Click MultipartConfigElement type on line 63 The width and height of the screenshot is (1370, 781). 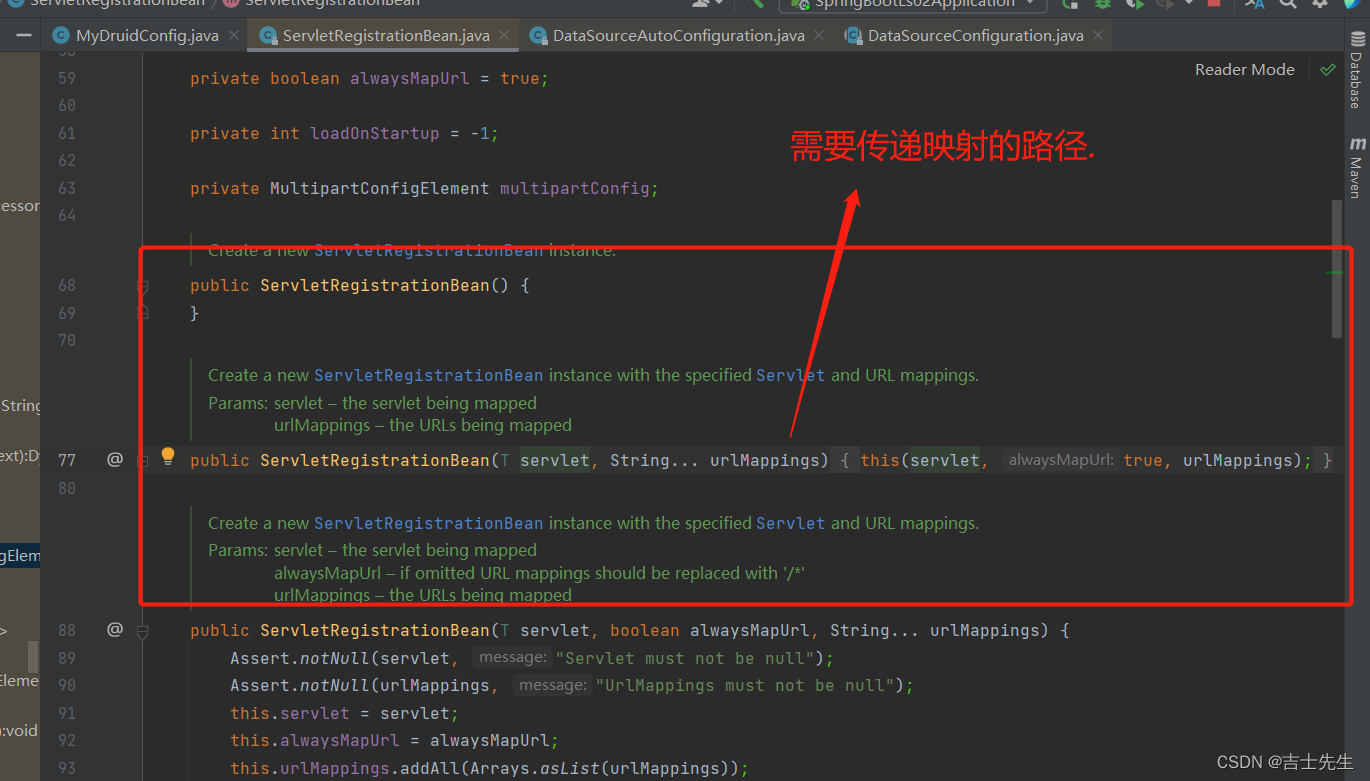pyautogui.click(x=380, y=188)
